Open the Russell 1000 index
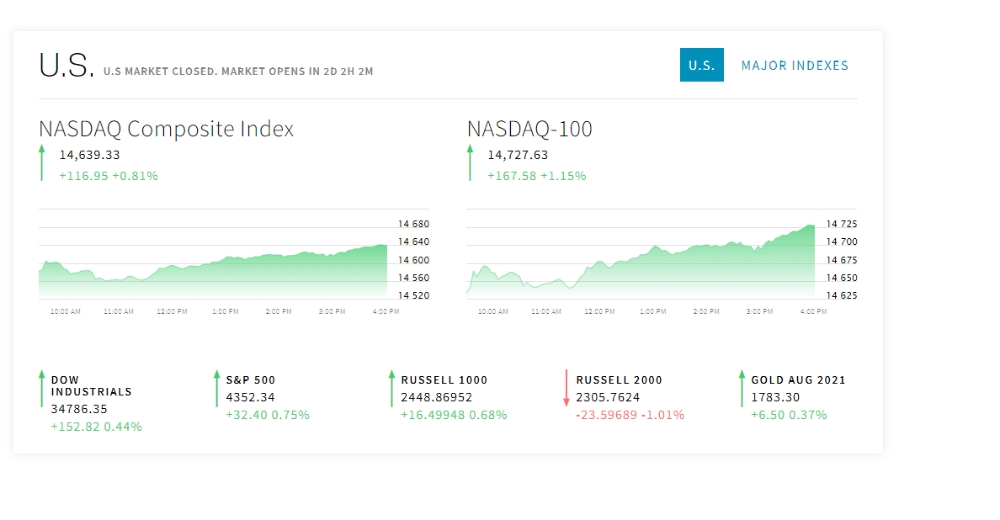 (x=444, y=380)
